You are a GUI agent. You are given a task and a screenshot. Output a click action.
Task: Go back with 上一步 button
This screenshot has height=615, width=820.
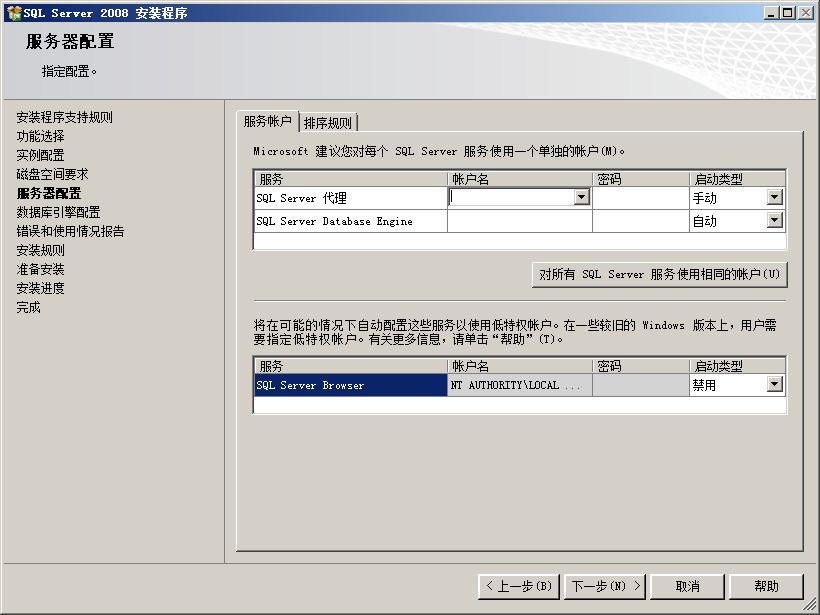coord(518,586)
